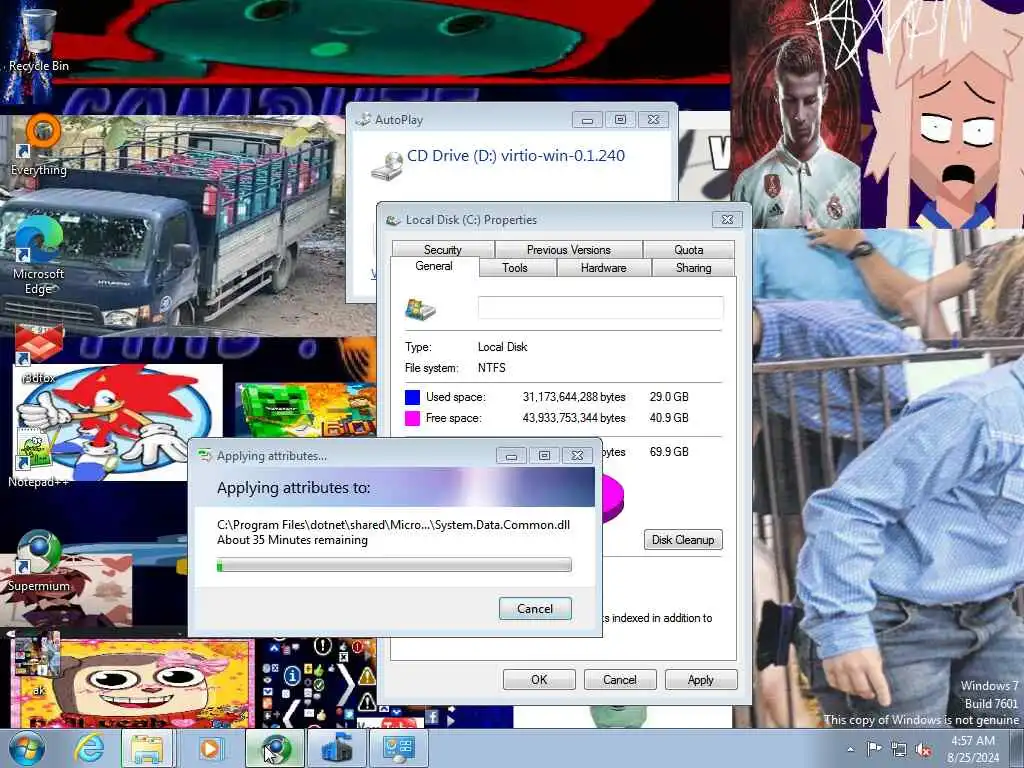Screen dimensions: 1024x768
Task: Open the 'ak' desktop icon
Action: pyautogui.click(x=38, y=664)
